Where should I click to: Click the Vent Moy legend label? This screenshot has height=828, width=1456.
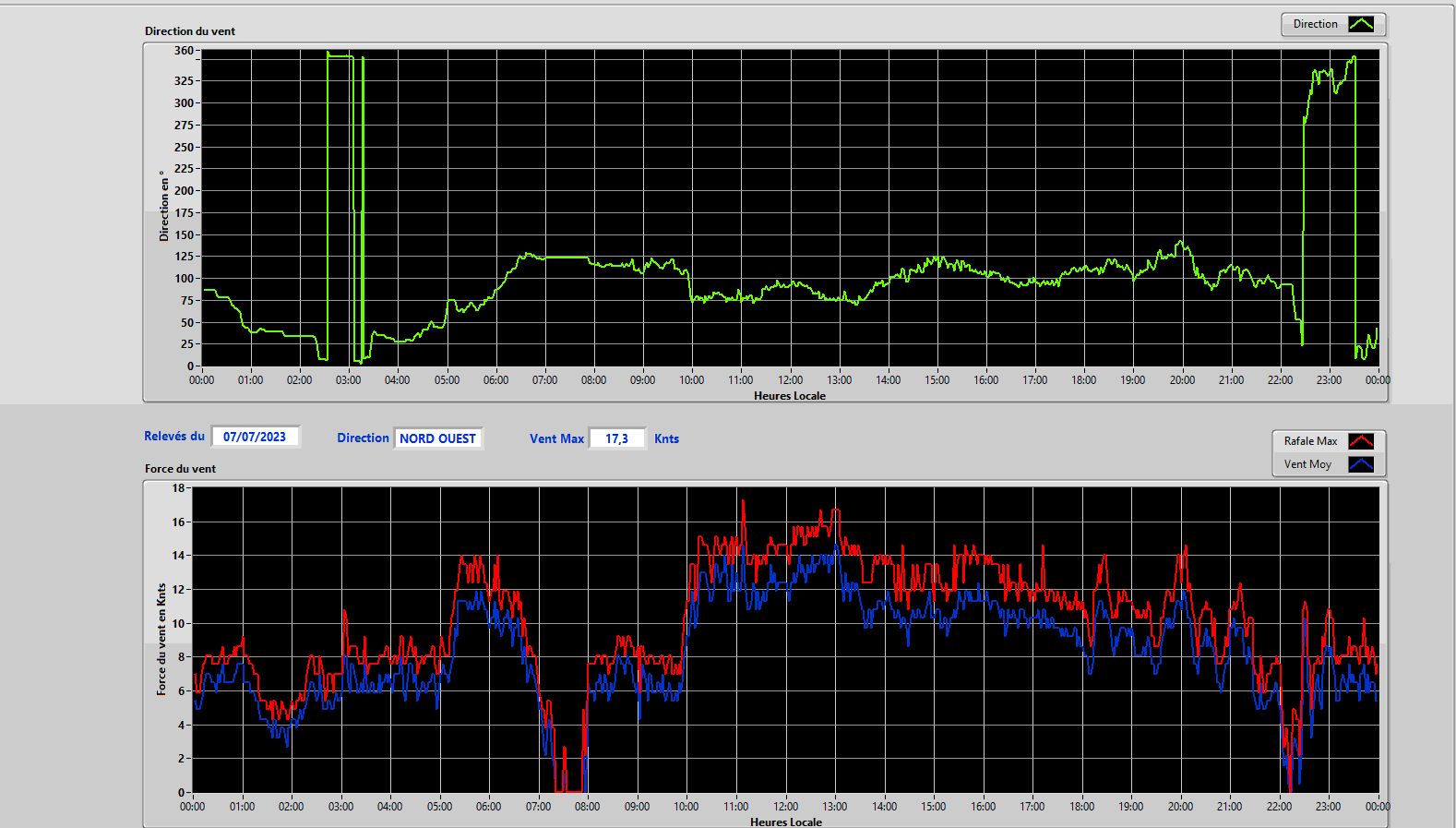click(x=1307, y=464)
